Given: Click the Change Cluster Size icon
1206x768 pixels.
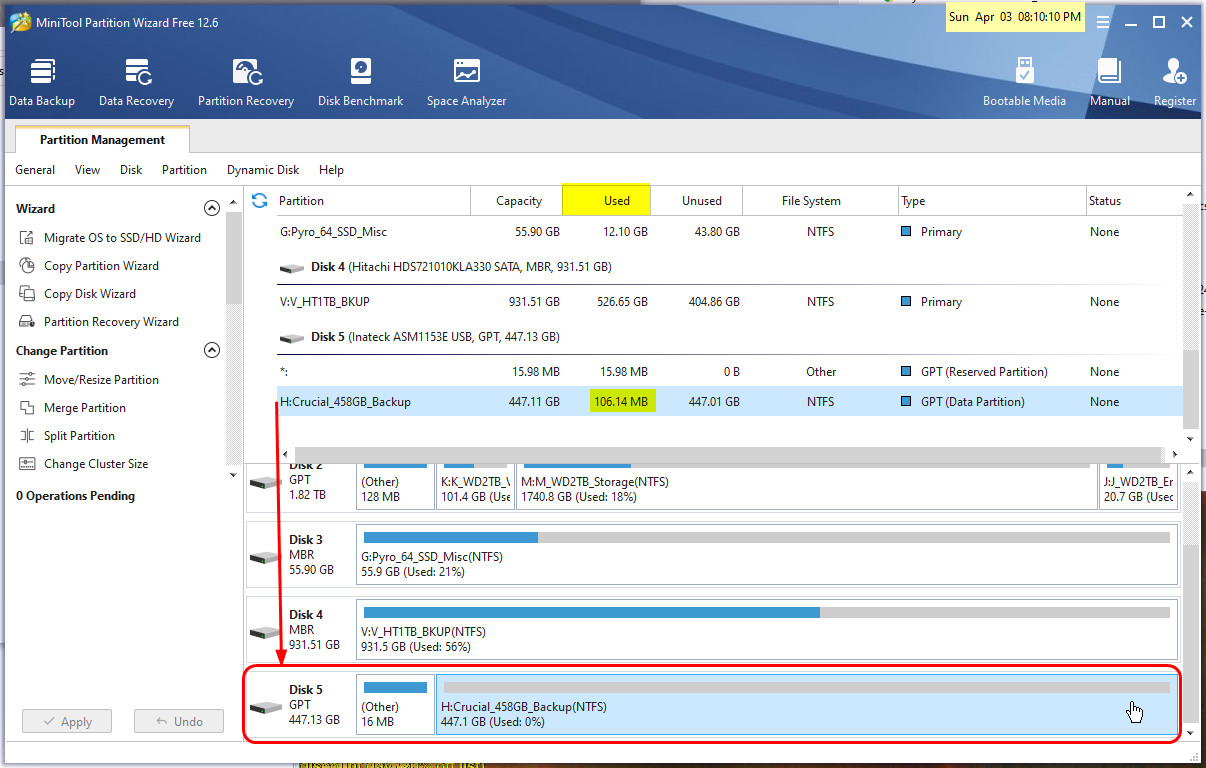Looking at the screenshot, I should click(x=26, y=464).
